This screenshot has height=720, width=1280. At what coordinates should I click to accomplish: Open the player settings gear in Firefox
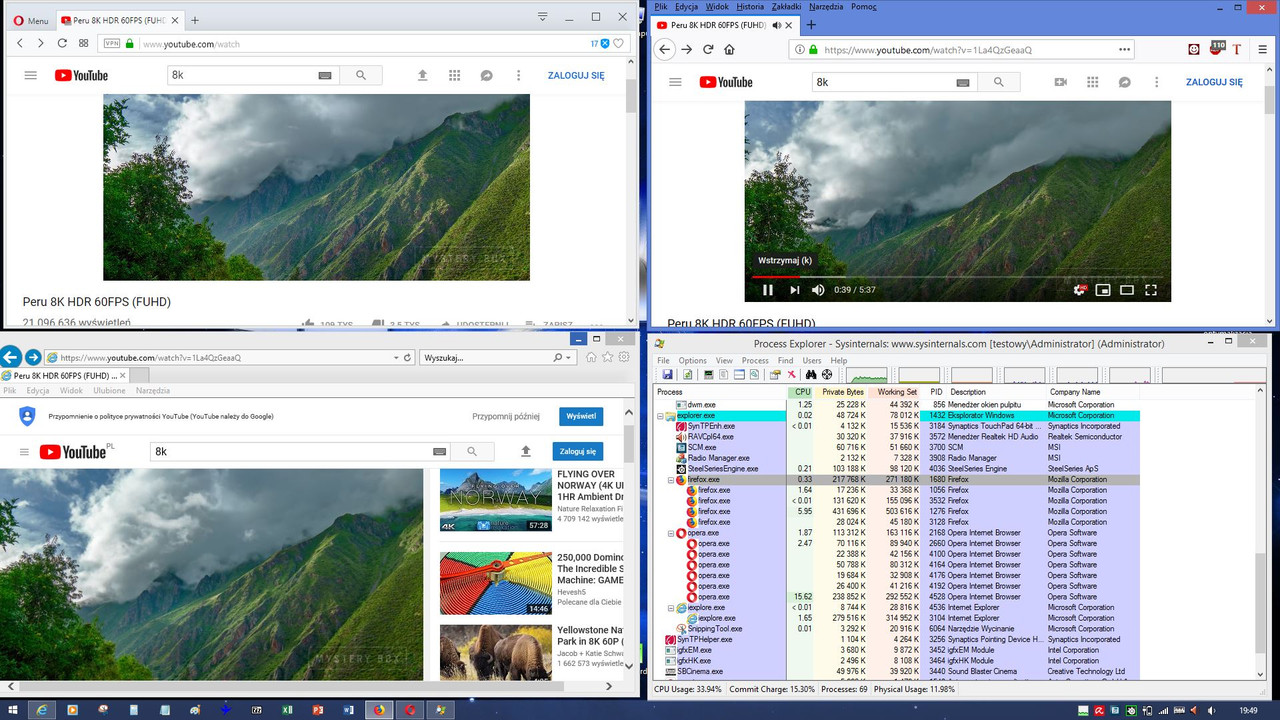(x=1079, y=290)
